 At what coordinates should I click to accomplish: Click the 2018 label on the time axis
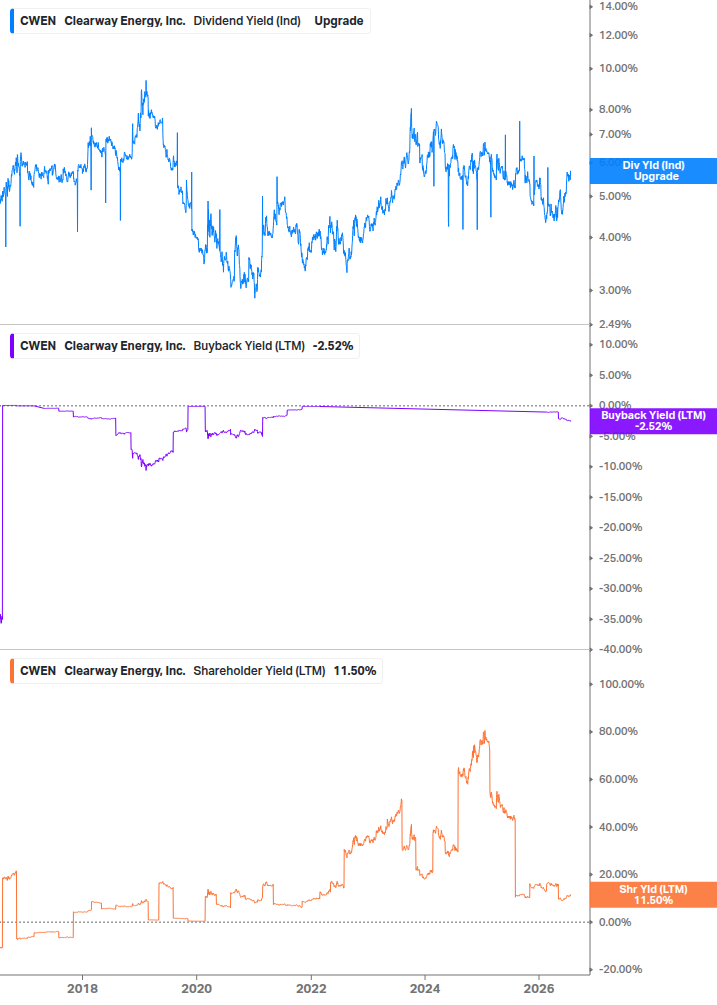pyautogui.click(x=83, y=988)
